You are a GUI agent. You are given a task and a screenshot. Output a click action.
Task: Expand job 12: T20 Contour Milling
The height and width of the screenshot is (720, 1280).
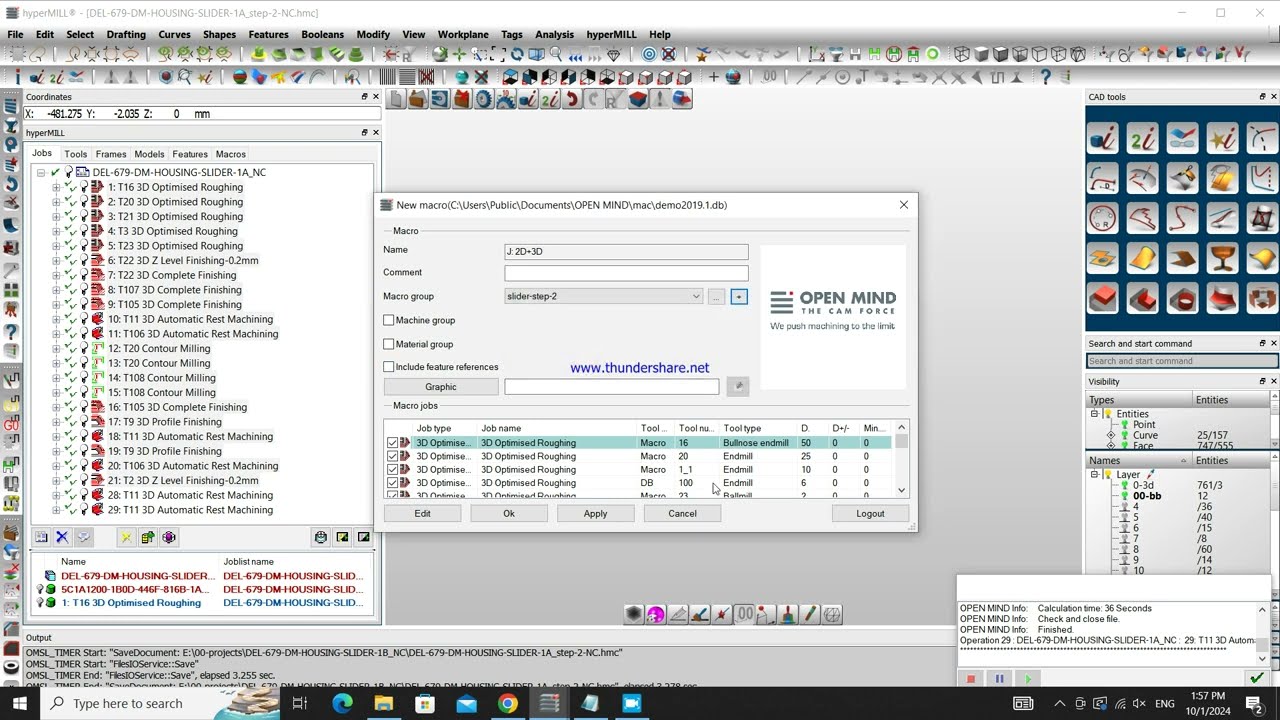coord(57,348)
